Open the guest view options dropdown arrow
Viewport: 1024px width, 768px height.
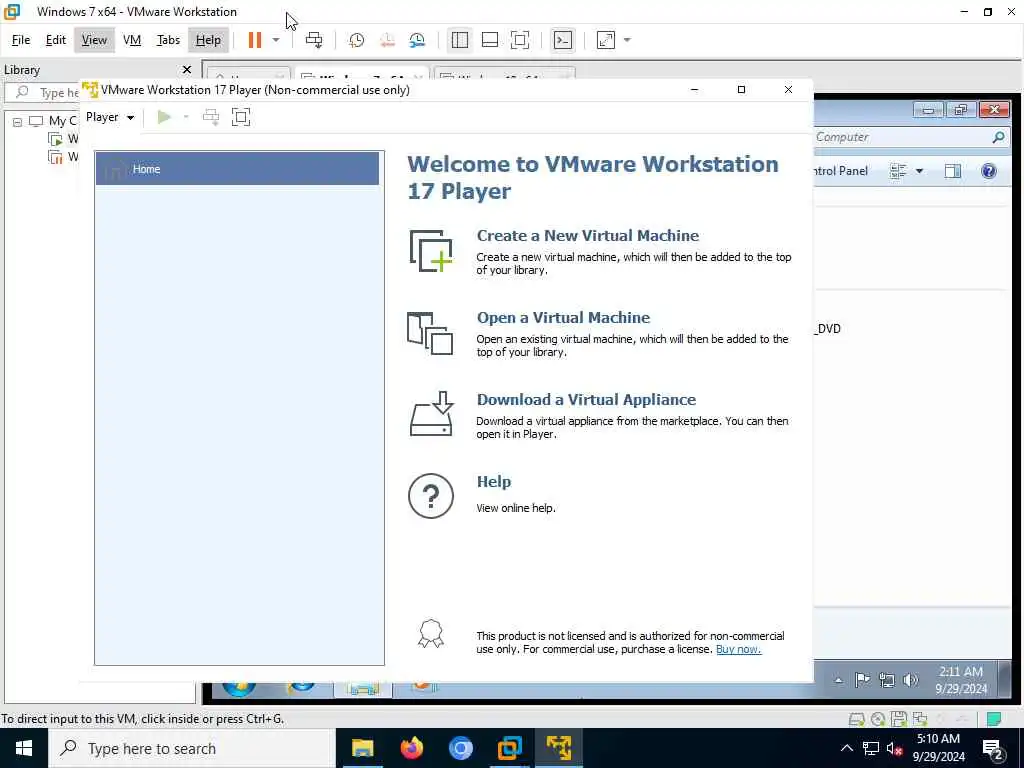(920, 171)
